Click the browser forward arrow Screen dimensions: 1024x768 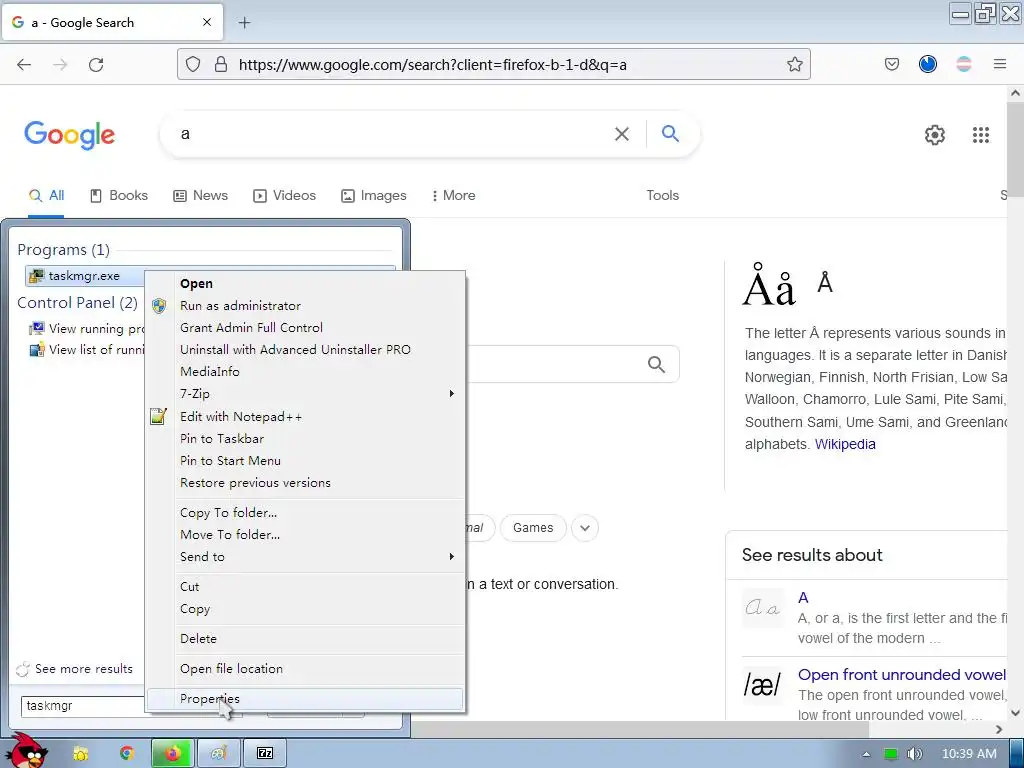[x=60, y=64]
